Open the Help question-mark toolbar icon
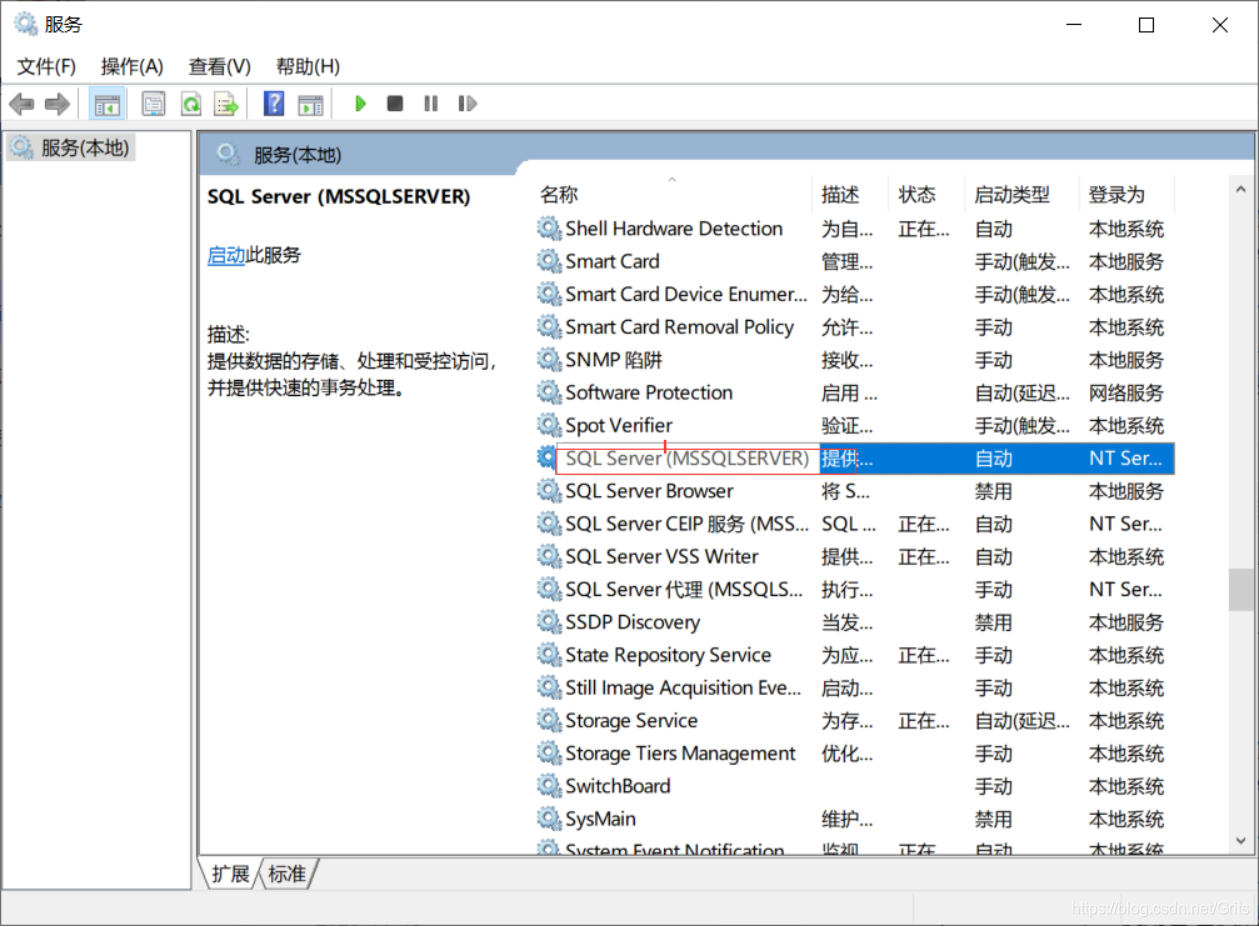1259x927 pixels. 274,103
